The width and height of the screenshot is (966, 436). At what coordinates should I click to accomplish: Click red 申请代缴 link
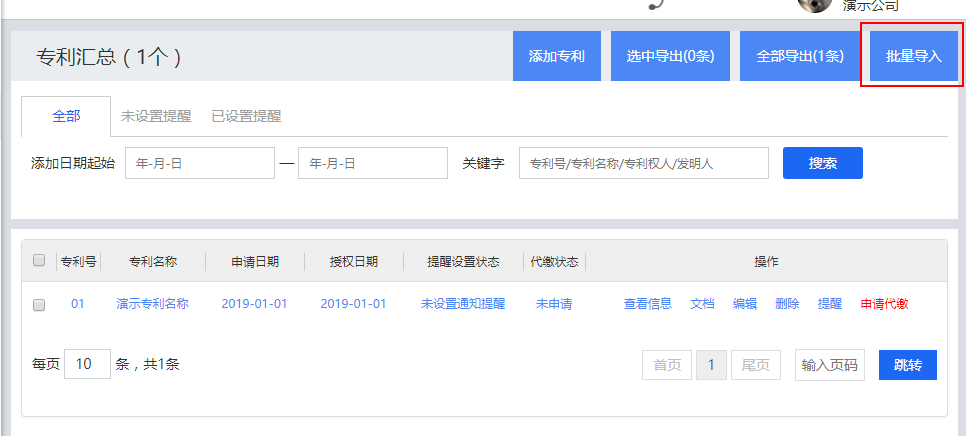[x=884, y=304]
